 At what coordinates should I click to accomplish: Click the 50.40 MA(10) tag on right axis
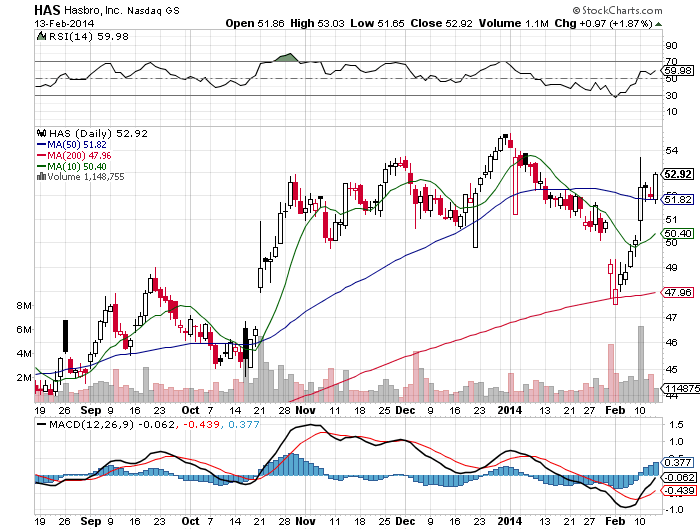point(678,233)
